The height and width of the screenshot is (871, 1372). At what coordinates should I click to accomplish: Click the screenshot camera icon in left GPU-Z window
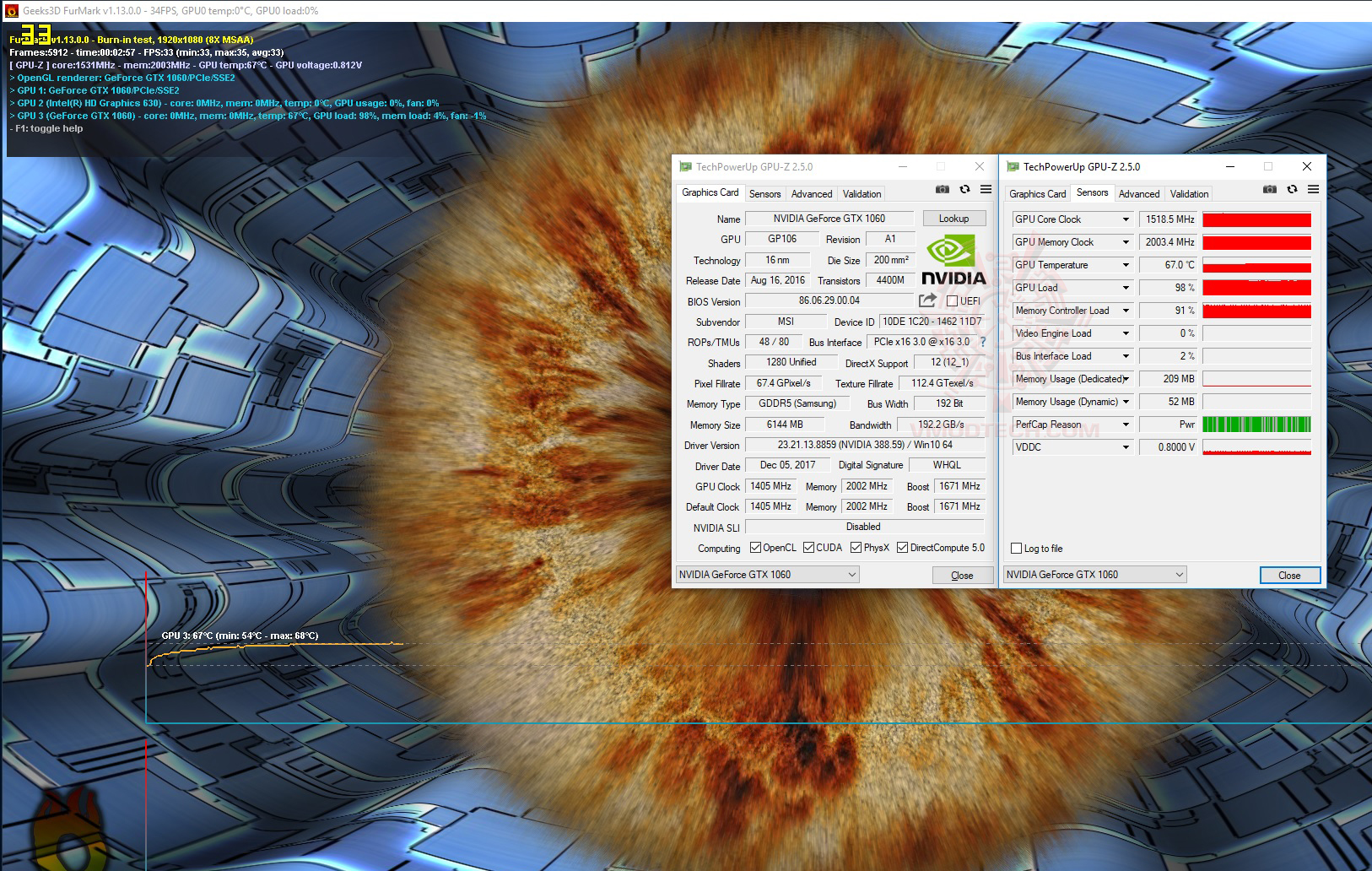tap(943, 190)
